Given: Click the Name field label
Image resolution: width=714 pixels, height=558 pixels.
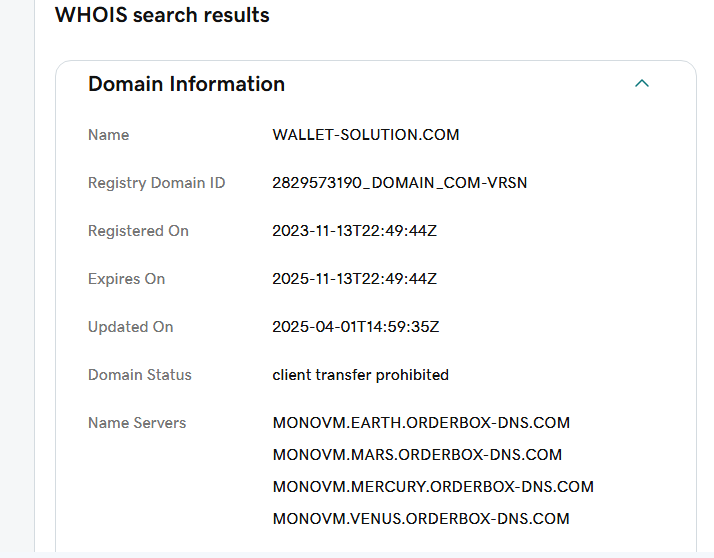Looking at the screenshot, I should coord(108,135).
